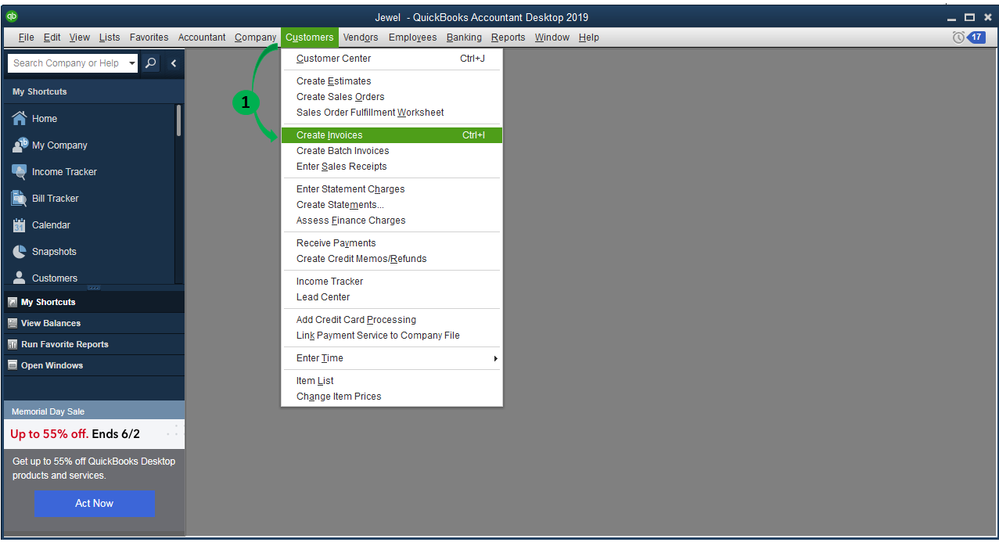Click the search magnifier icon

(151, 63)
